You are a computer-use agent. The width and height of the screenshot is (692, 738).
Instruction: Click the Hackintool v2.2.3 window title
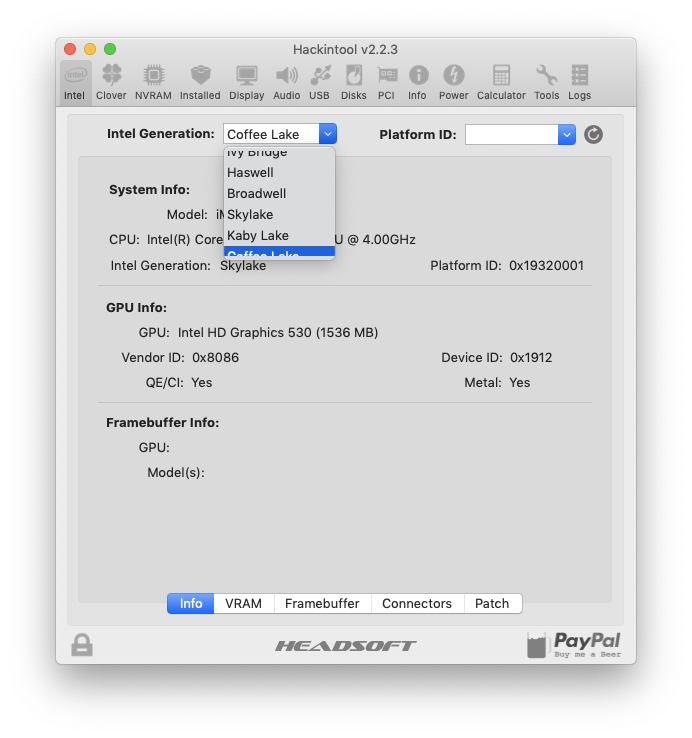click(x=346, y=49)
